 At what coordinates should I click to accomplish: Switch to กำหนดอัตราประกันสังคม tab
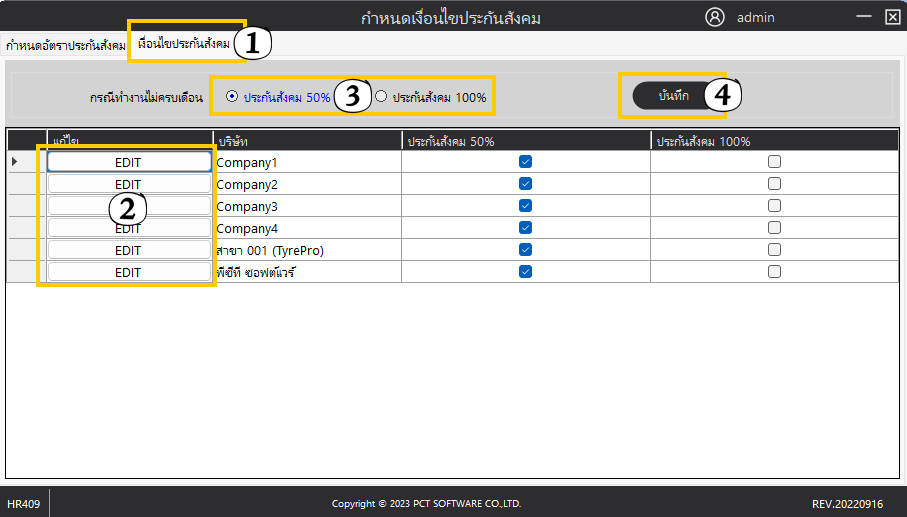point(65,45)
